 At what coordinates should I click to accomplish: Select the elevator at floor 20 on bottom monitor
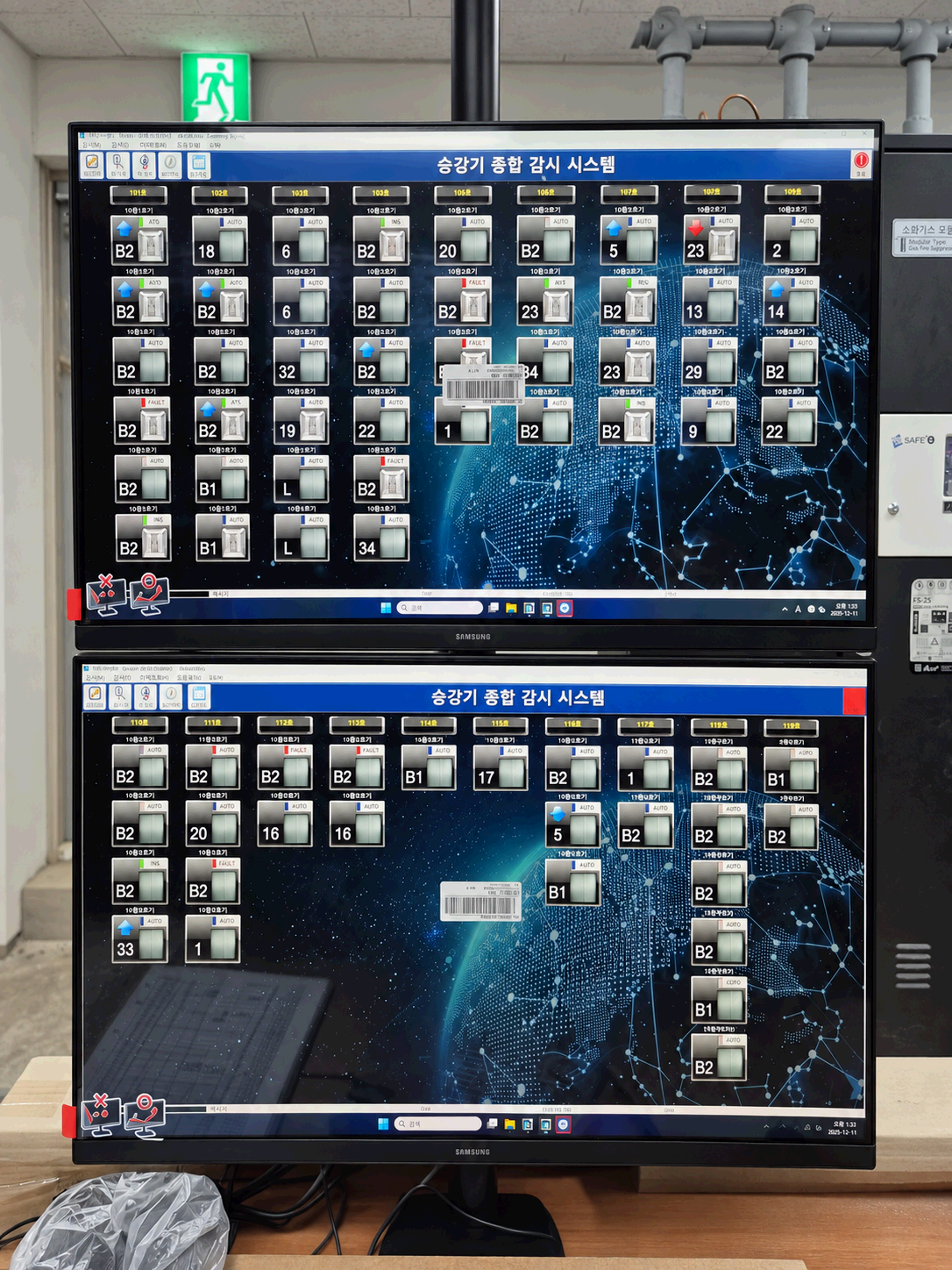(213, 824)
